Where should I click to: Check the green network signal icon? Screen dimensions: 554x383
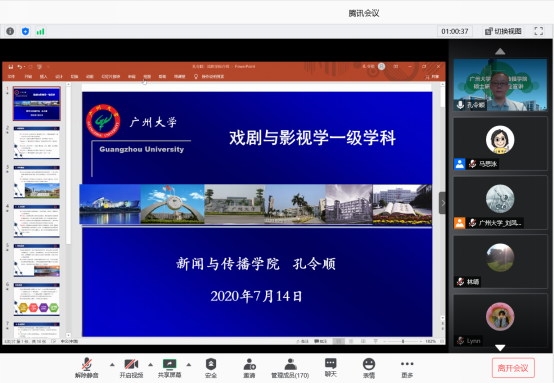(x=40, y=31)
